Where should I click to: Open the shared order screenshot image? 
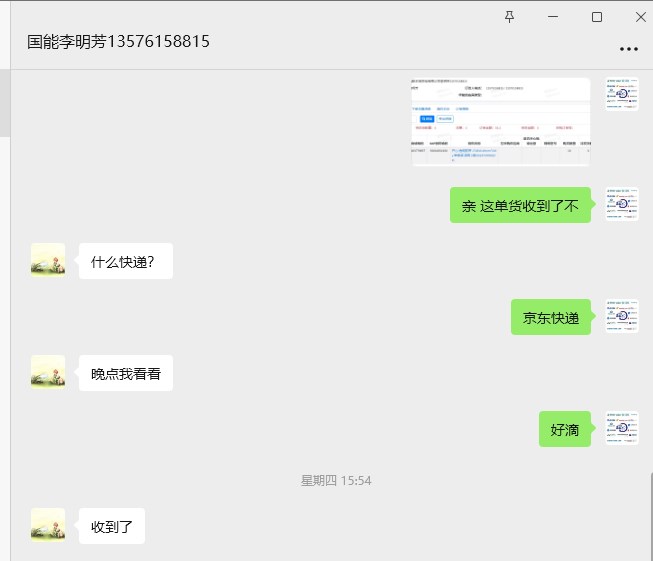[x=500, y=121]
